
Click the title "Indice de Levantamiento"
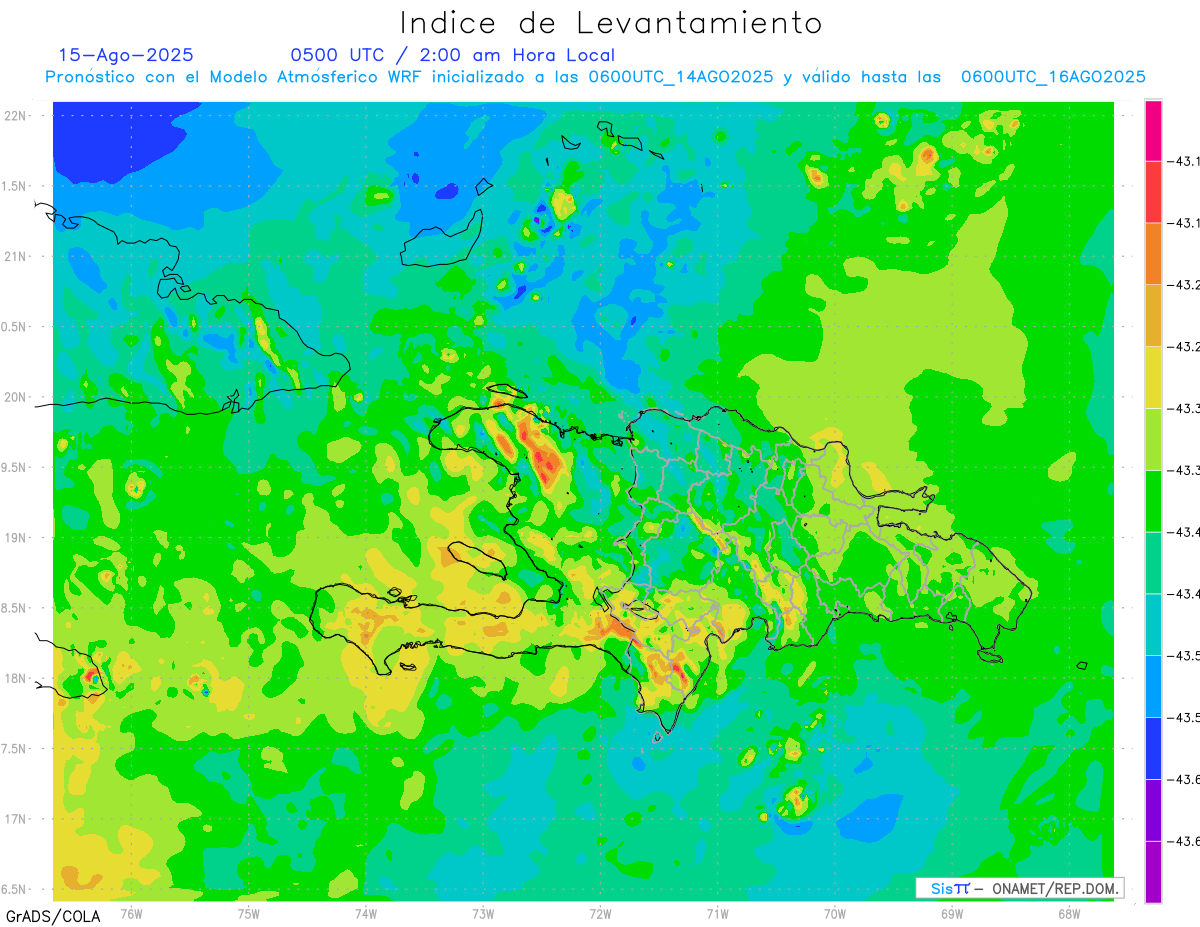click(x=611, y=23)
